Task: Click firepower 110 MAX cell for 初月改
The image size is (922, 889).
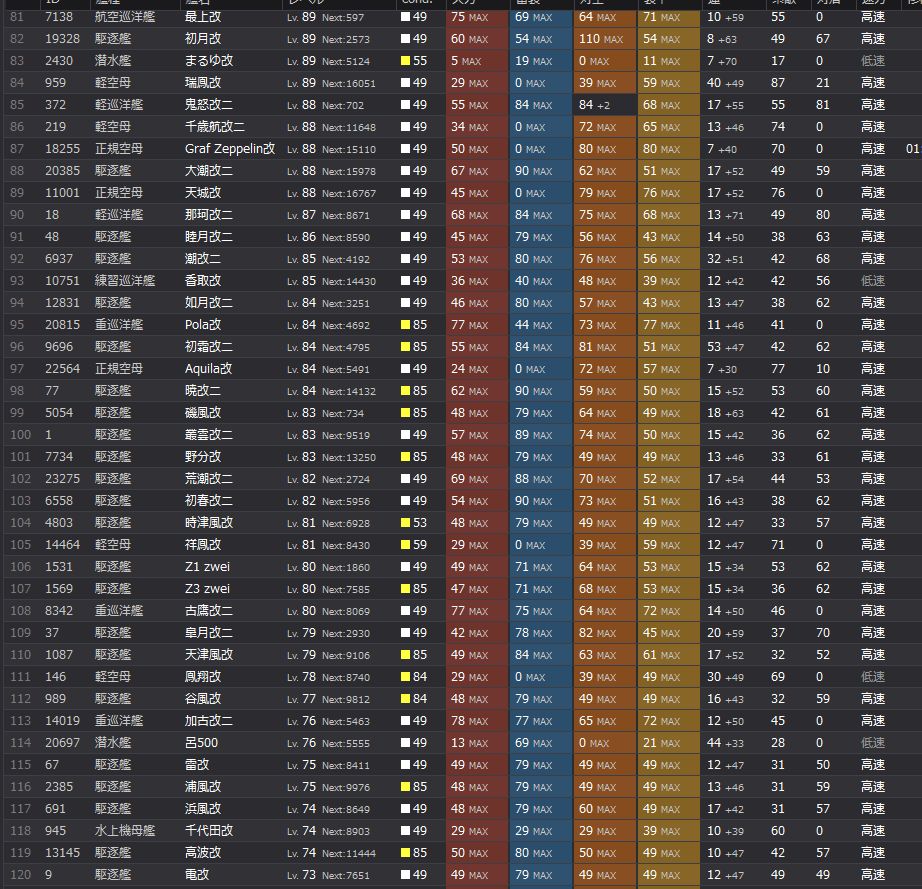Action: point(604,39)
